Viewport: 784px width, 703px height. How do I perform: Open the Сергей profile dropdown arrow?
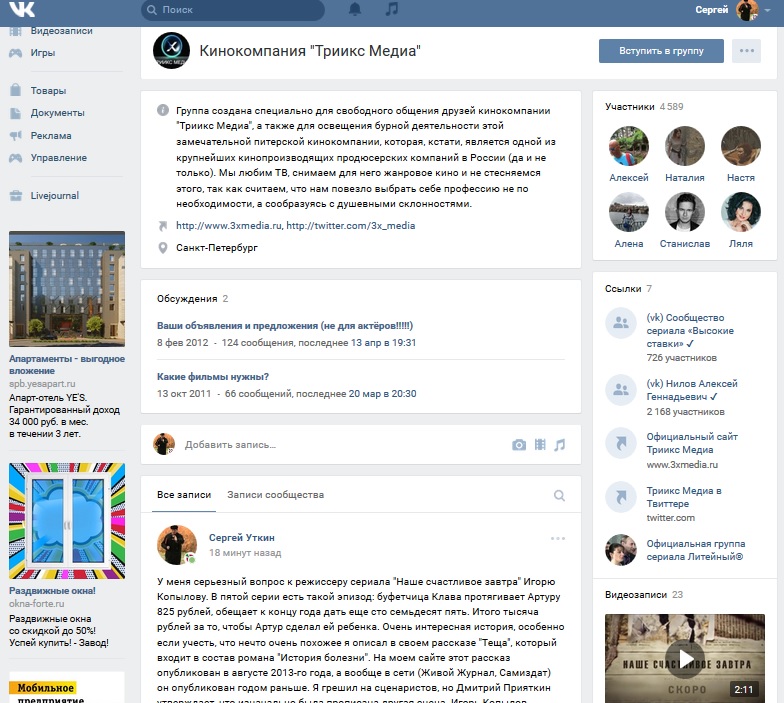click(768, 10)
